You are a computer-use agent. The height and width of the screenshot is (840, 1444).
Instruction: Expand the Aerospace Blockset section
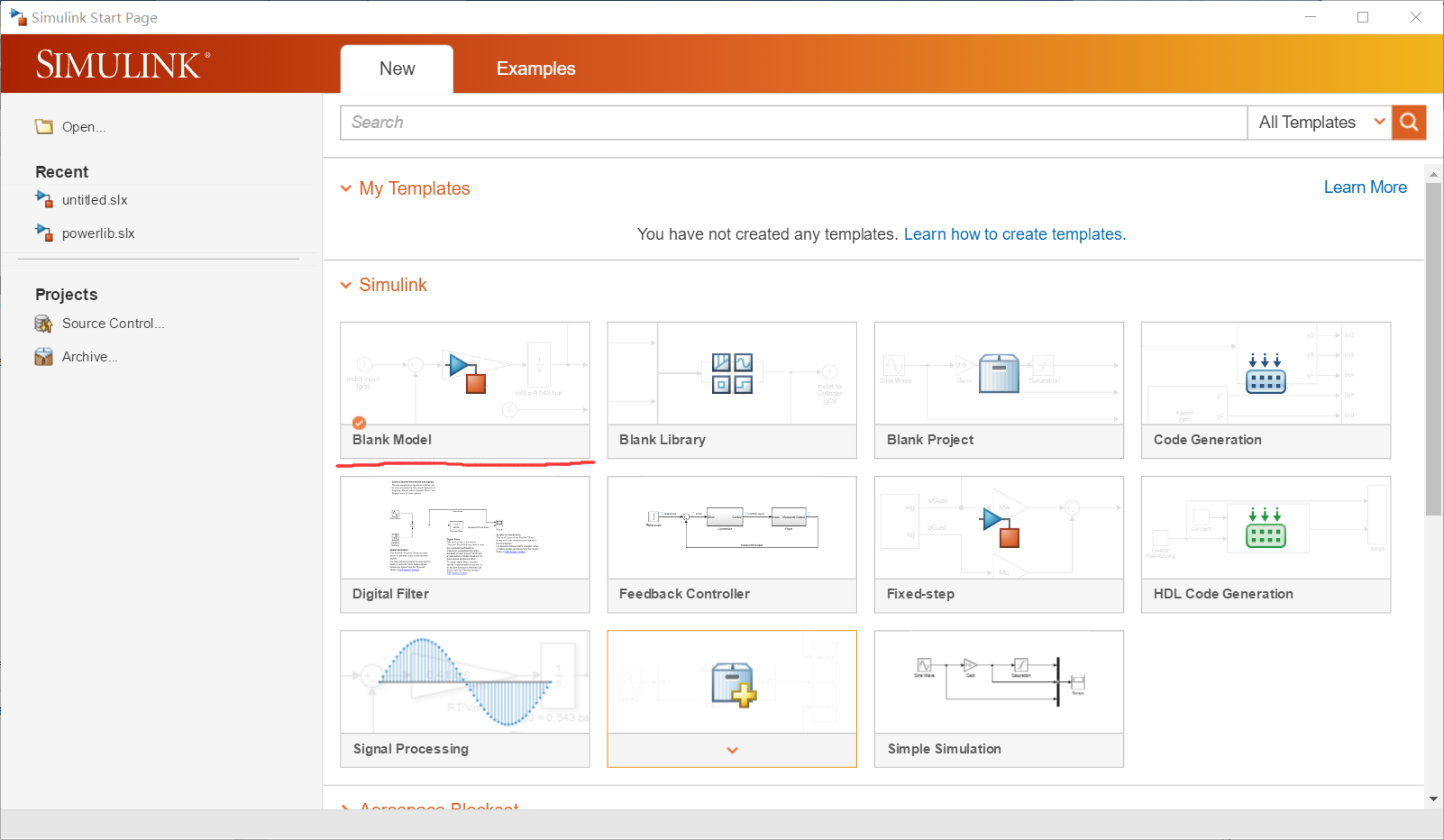[x=346, y=807]
